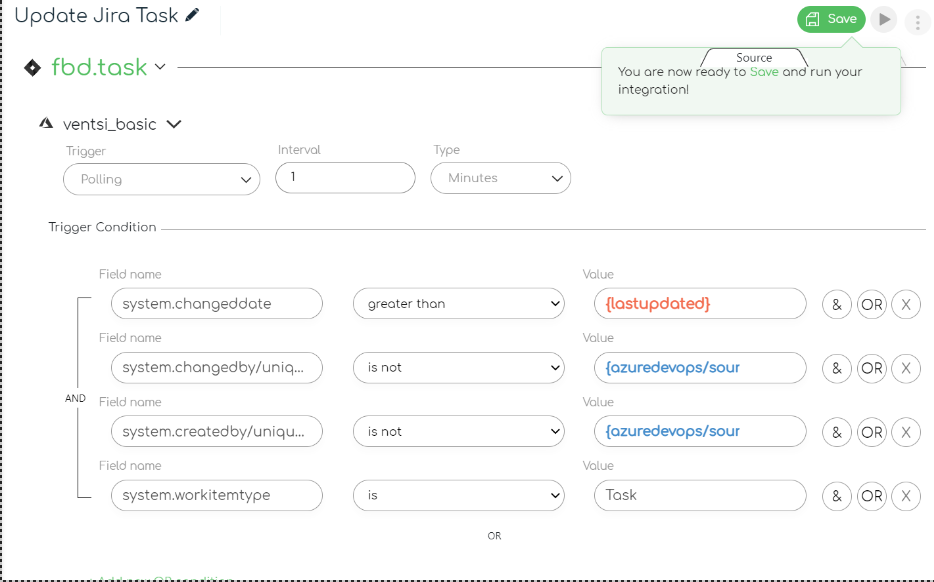This screenshot has width=934, height=582.
Task: Click the & icon on the system.changeddate row
Action: (x=836, y=304)
